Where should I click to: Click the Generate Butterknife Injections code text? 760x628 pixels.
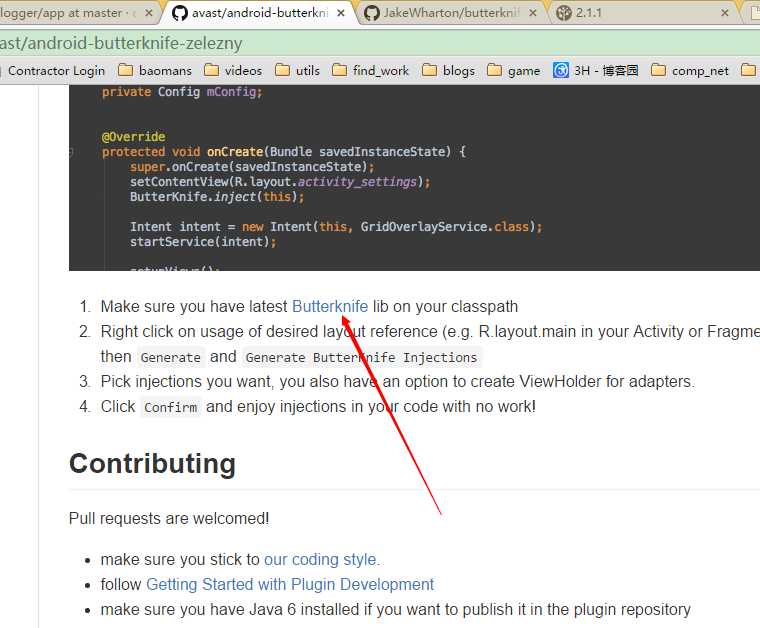click(361, 358)
